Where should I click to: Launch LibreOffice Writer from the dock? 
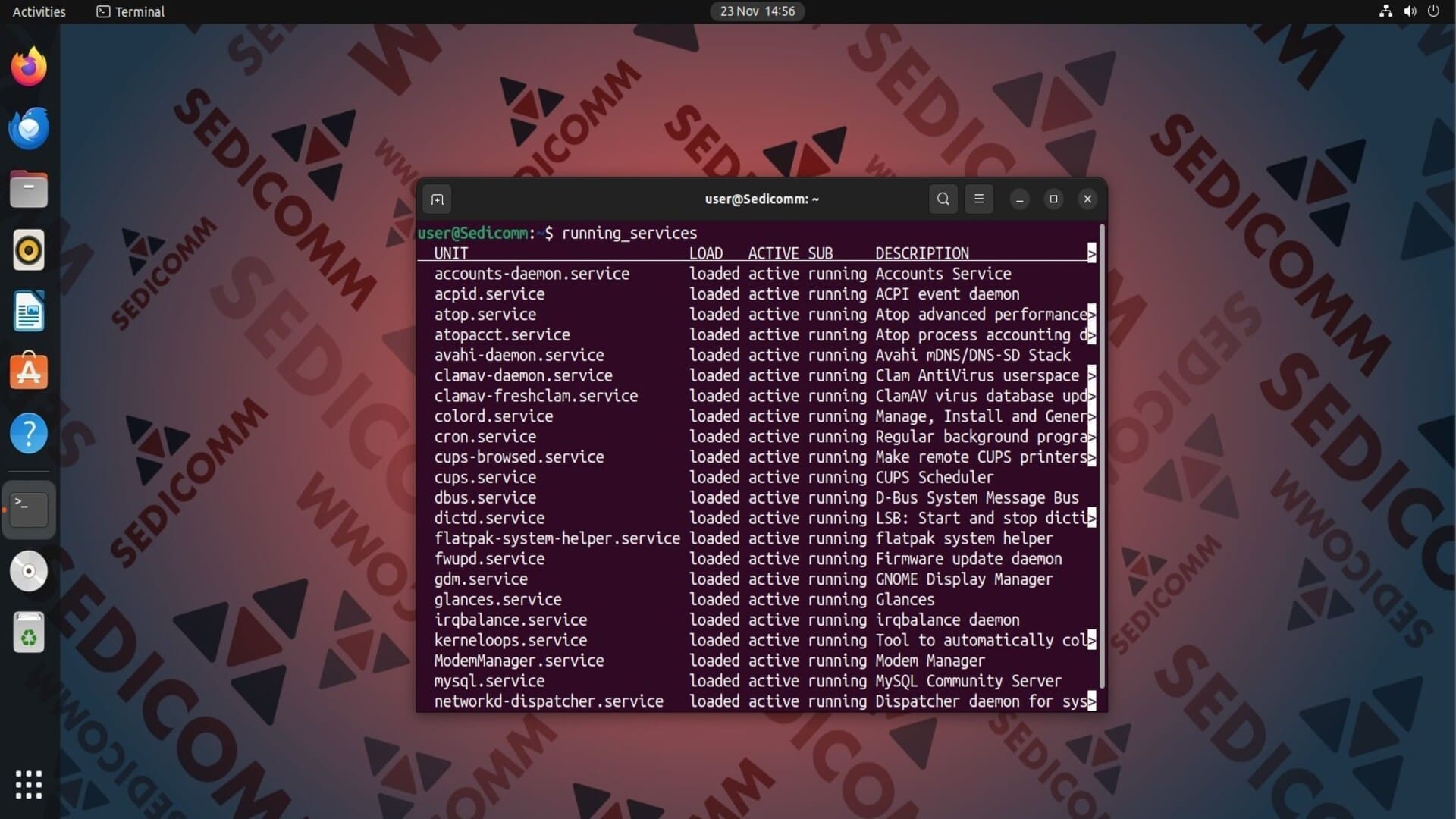(x=29, y=311)
